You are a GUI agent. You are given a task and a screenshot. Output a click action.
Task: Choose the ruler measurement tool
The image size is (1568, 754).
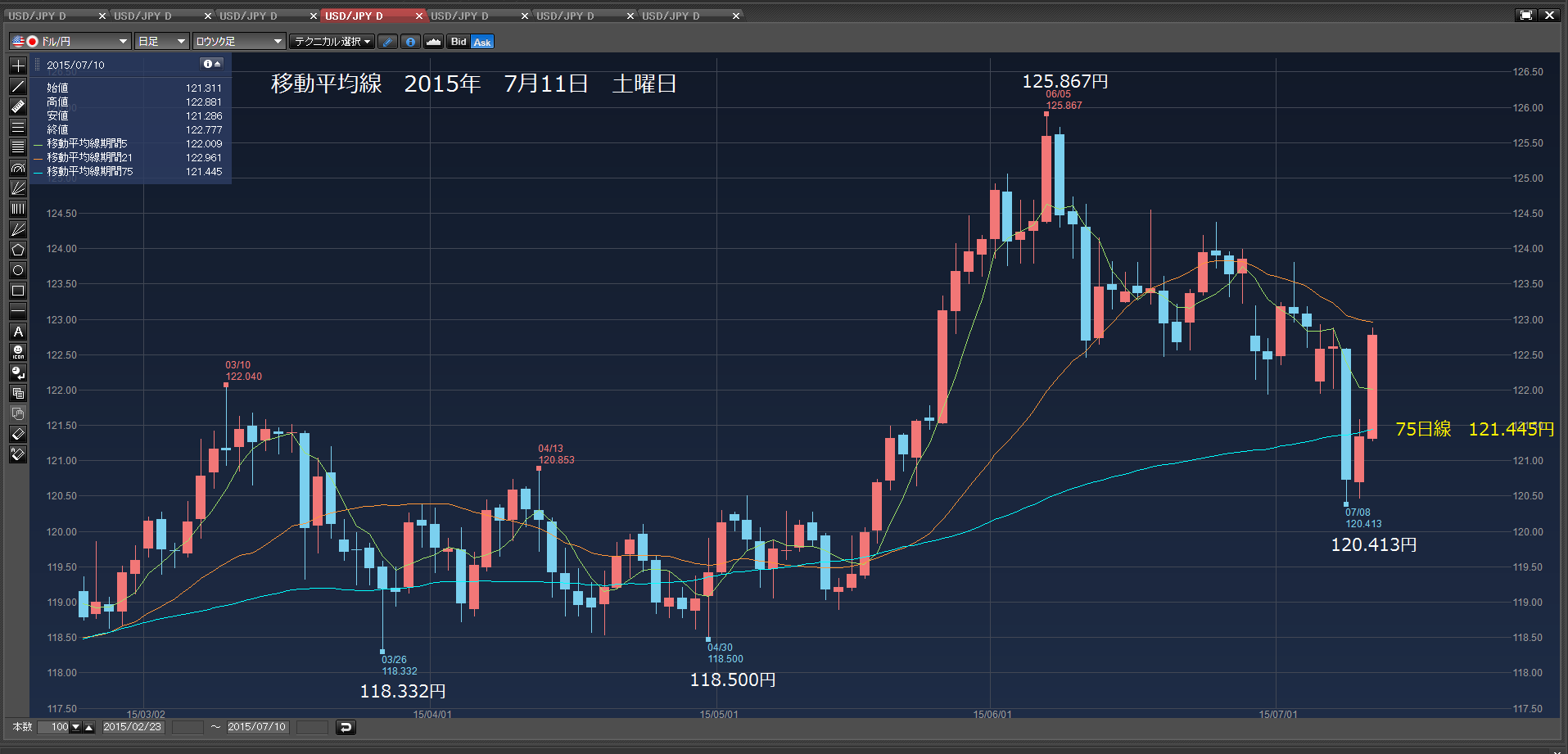tap(18, 106)
